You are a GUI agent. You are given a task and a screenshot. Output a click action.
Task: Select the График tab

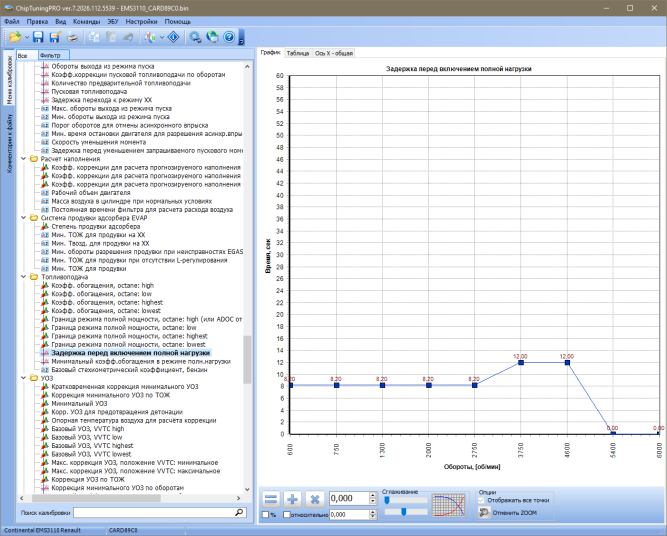point(271,53)
